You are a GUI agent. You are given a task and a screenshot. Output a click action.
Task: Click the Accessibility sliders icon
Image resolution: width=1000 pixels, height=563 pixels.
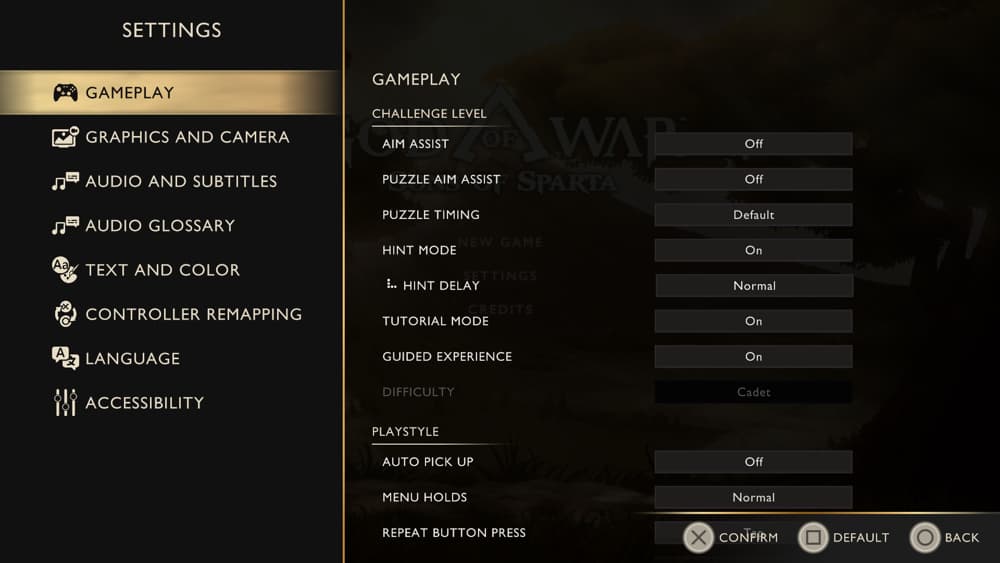[x=65, y=403]
